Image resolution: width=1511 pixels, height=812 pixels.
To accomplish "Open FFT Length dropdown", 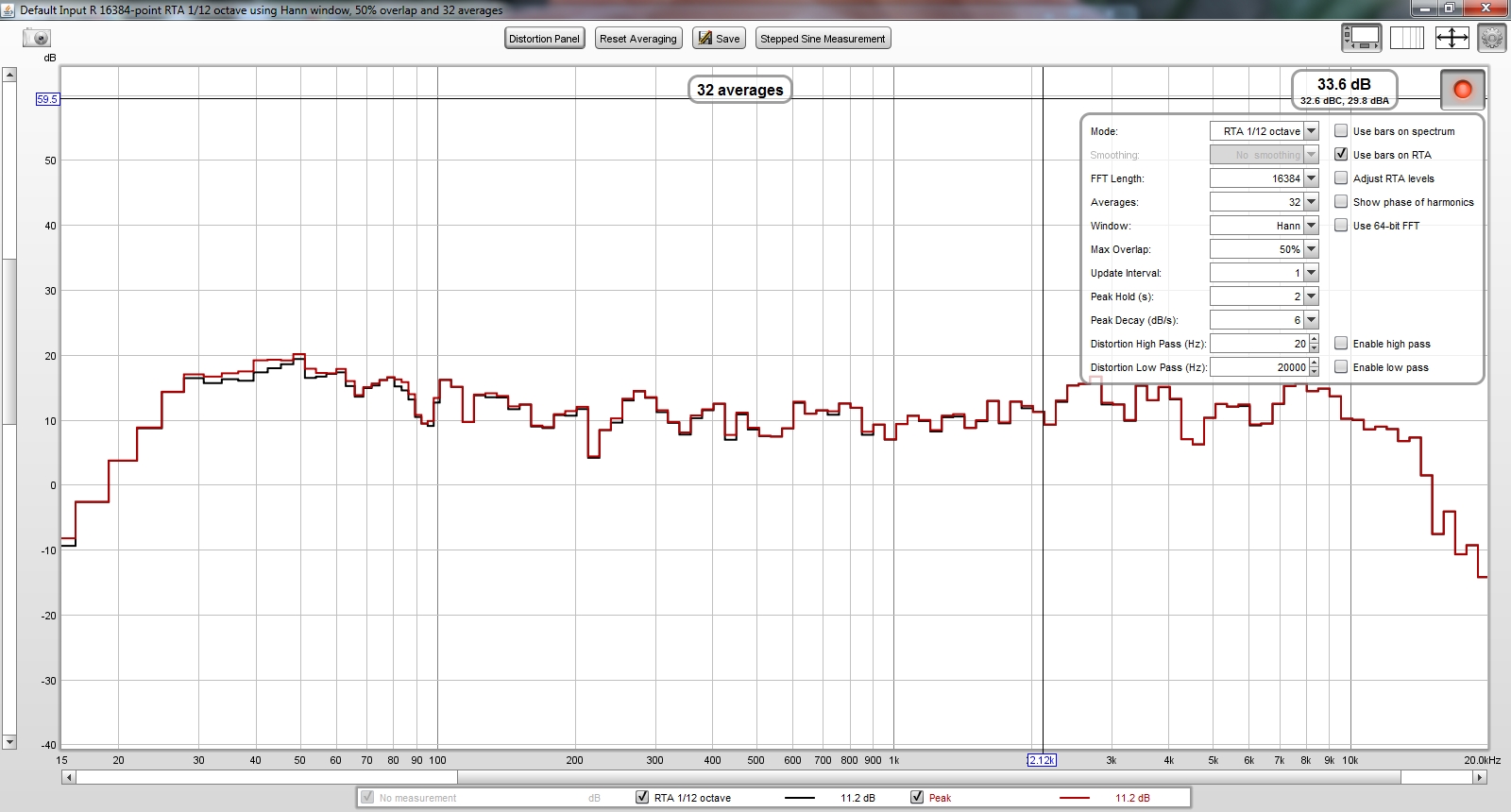I will pos(1264,178).
